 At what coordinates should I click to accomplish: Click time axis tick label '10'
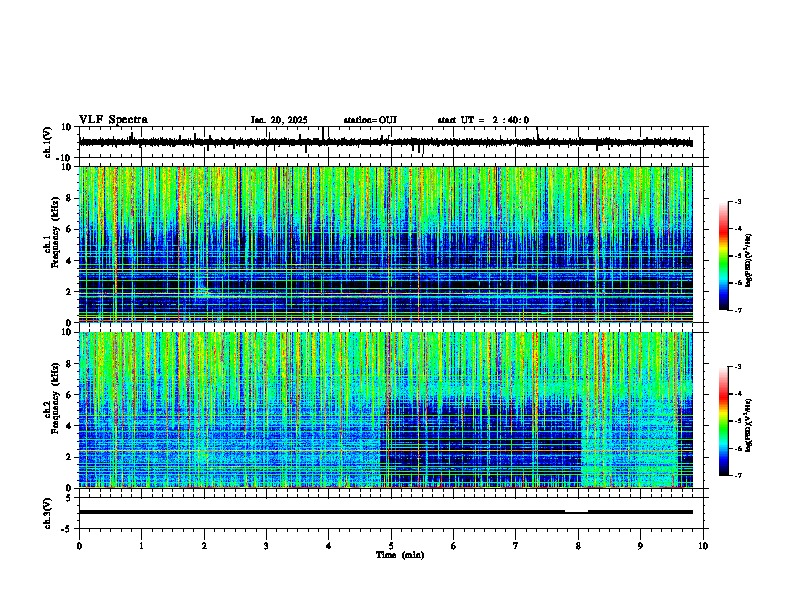[703, 546]
